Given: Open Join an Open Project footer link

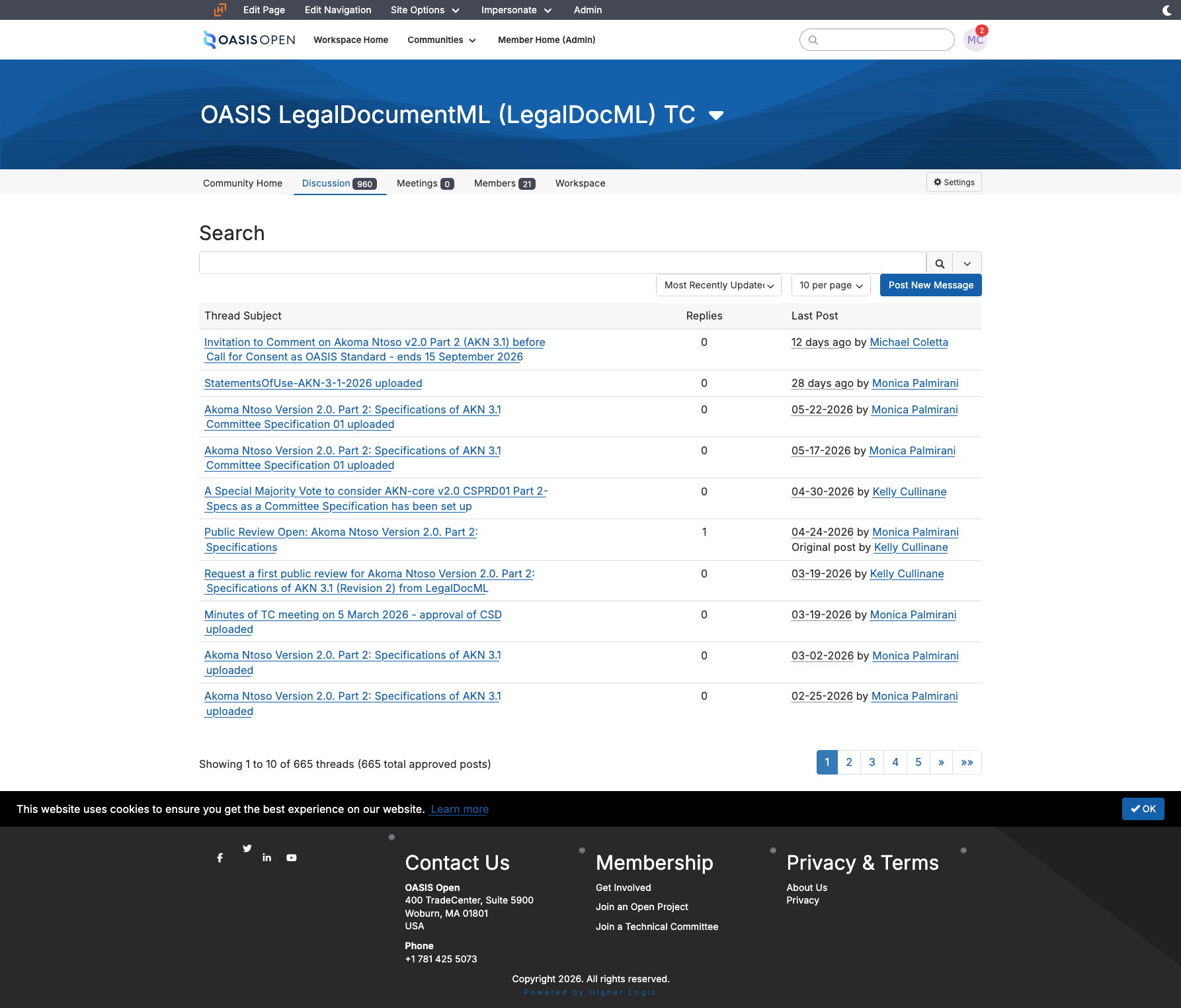Looking at the screenshot, I should 641,907.
